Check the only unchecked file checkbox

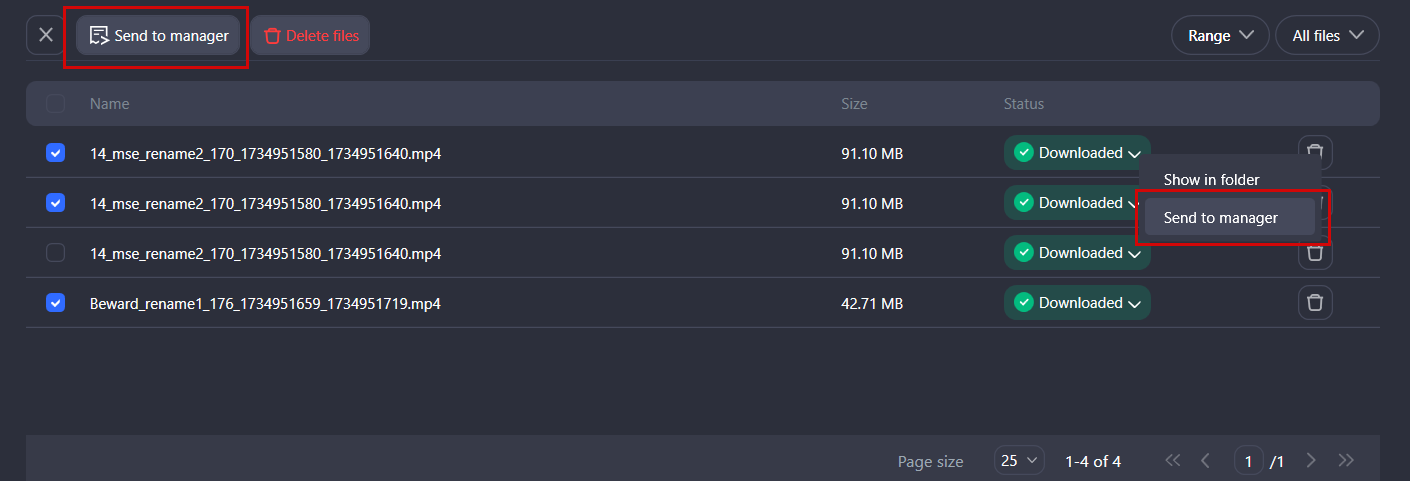[x=56, y=253]
